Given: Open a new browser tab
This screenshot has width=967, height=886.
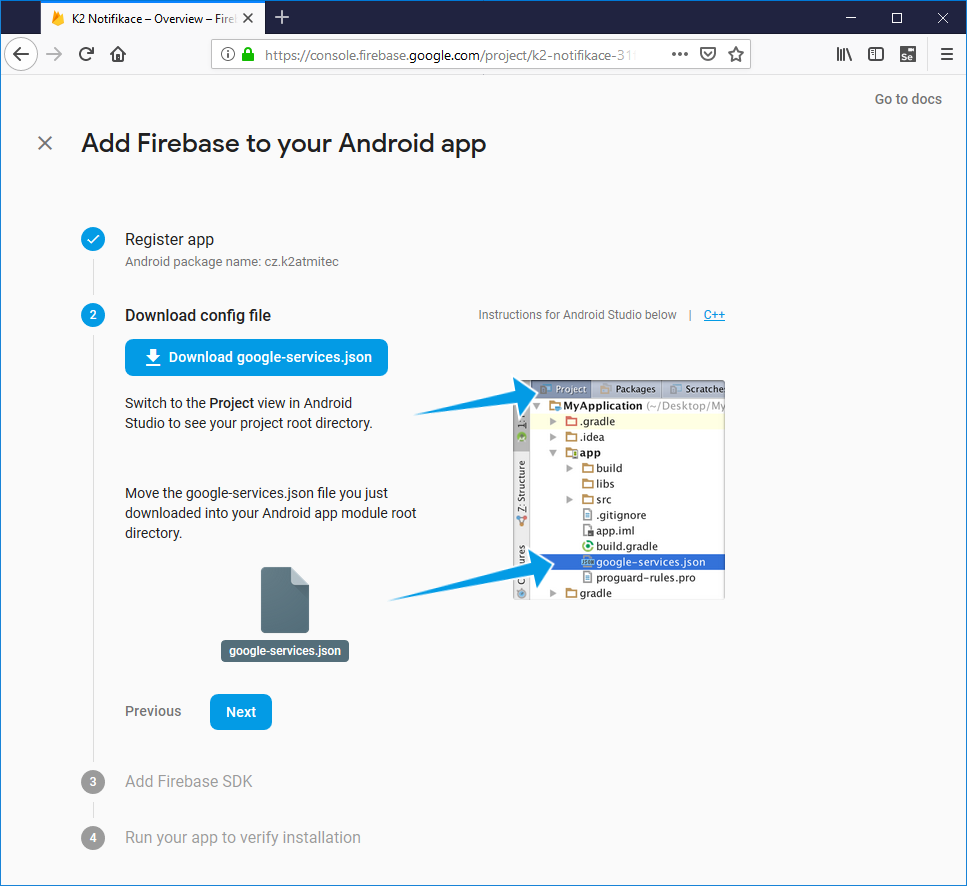Looking at the screenshot, I should [282, 18].
